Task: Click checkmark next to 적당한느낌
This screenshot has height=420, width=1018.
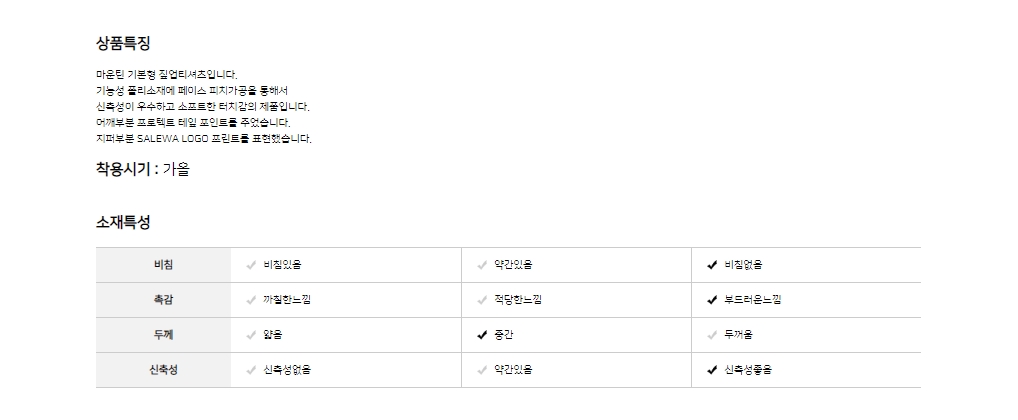Action: click(482, 300)
